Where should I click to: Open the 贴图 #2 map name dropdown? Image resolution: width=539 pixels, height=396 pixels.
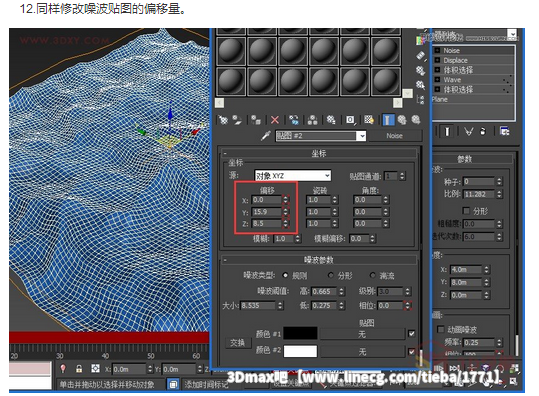coord(320,136)
